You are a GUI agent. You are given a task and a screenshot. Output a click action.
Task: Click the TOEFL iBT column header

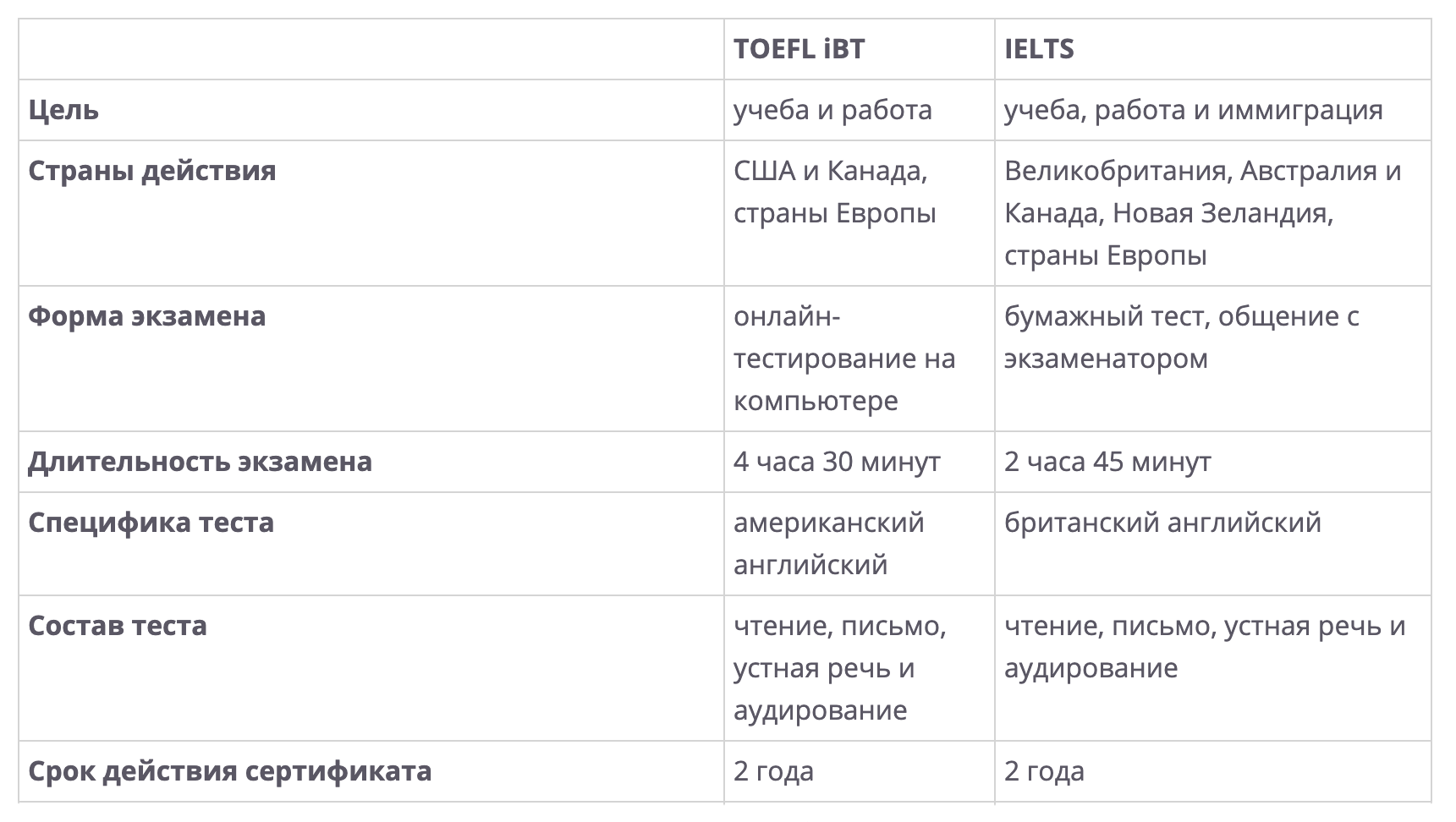click(x=799, y=49)
